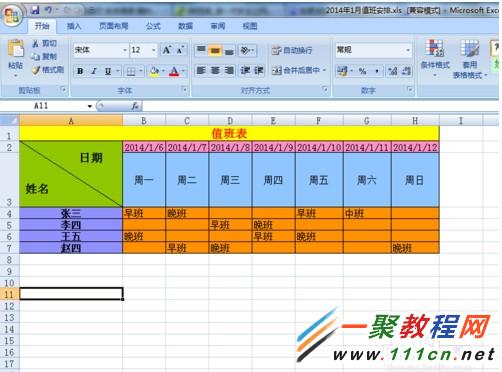Screen dimensions: 502x372
Task: Expand the Merge and Center dropdown arrow
Action: 324,70
